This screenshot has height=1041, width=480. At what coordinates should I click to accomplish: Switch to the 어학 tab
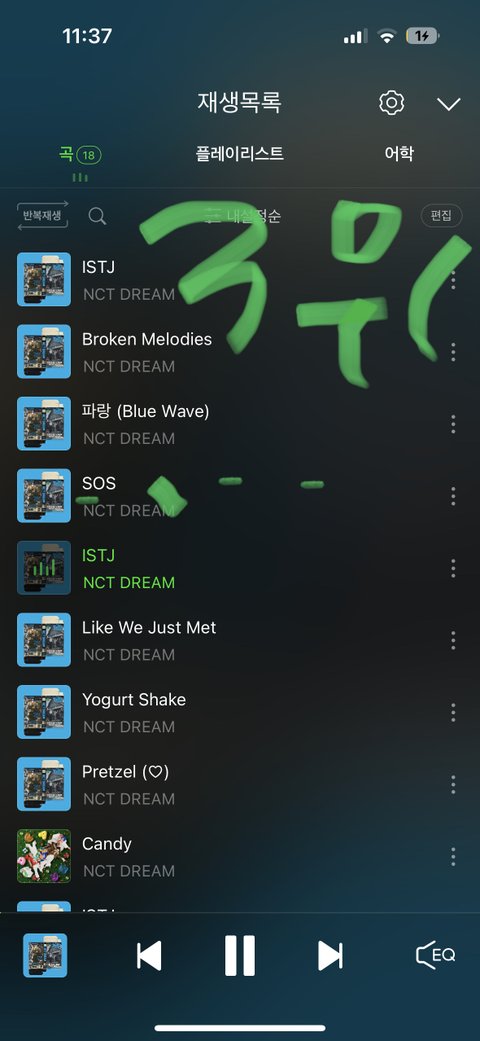click(x=399, y=154)
